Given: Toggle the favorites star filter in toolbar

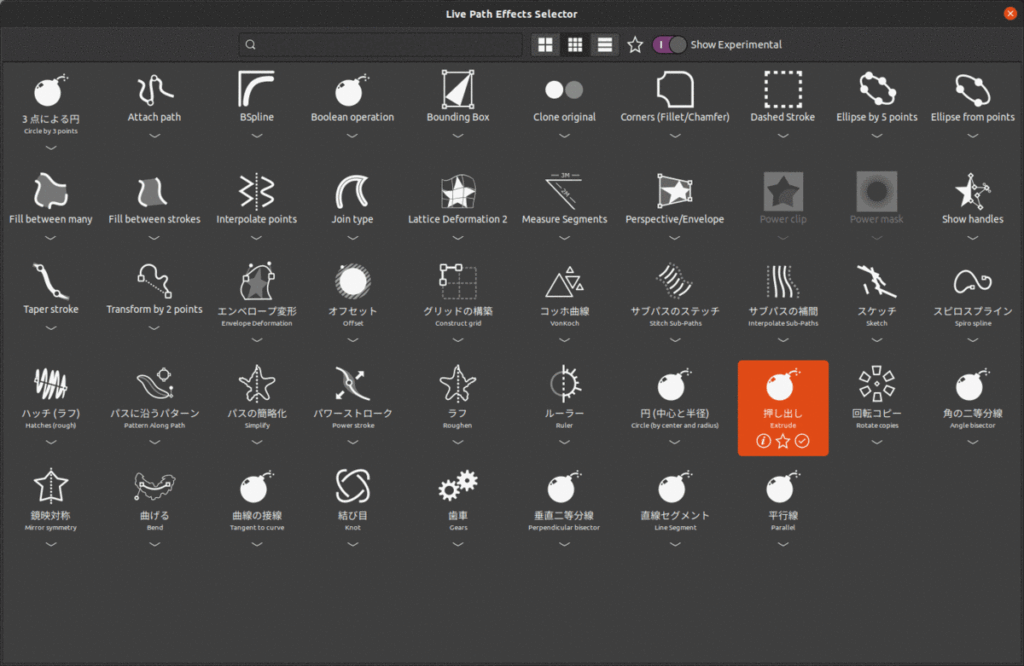Looking at the screenshot, I should click(x=635, y=44).
